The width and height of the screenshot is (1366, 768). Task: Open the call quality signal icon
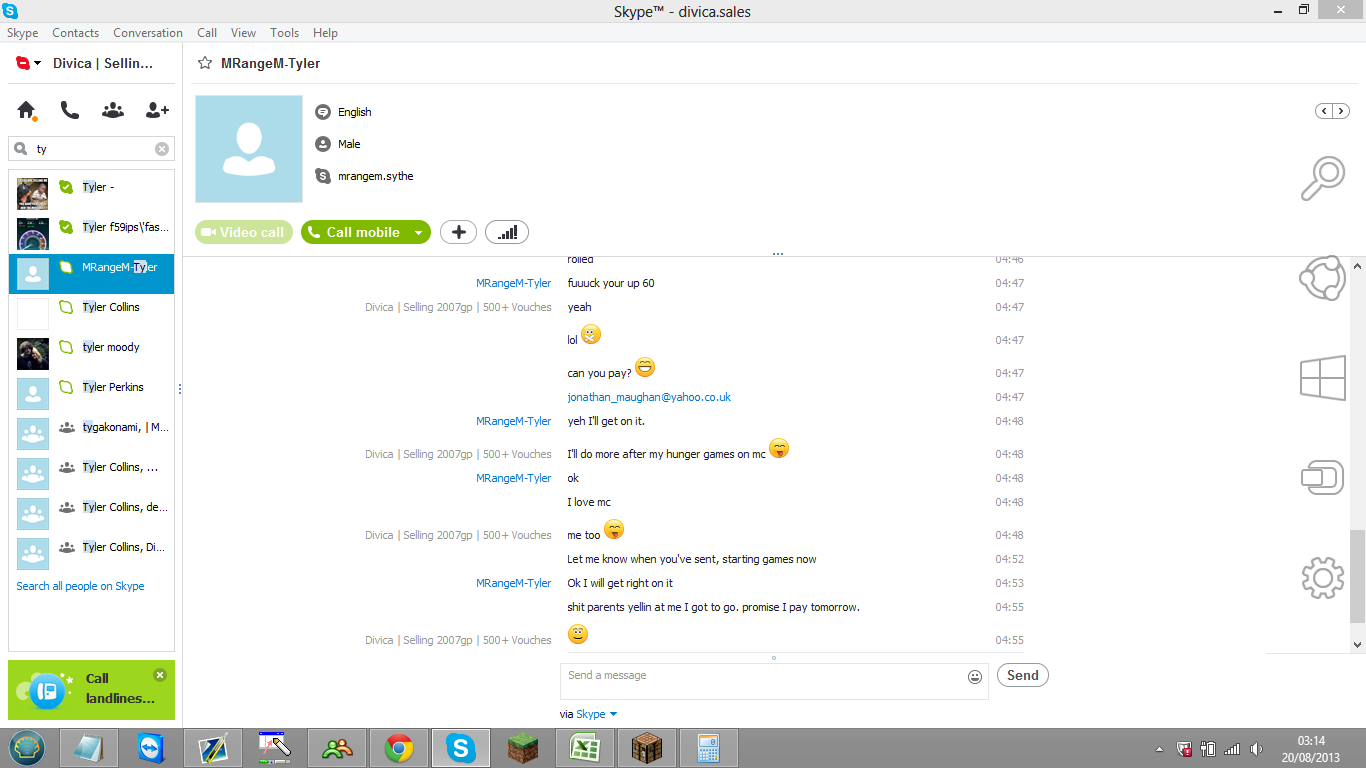[x=507, y=232]
